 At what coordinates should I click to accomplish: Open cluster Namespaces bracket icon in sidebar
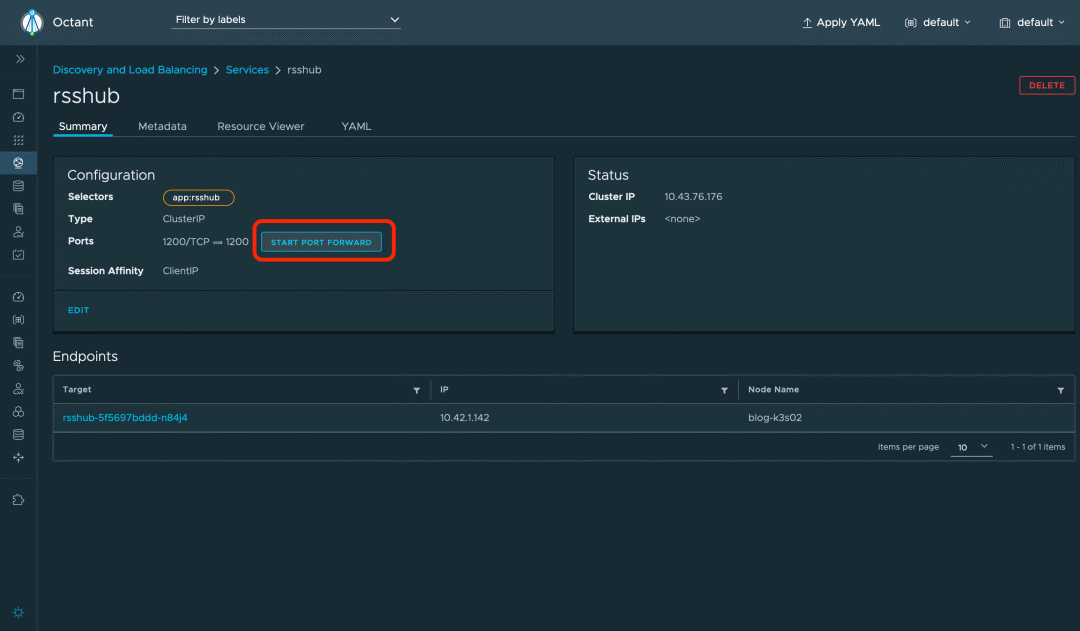pos(19,320)
